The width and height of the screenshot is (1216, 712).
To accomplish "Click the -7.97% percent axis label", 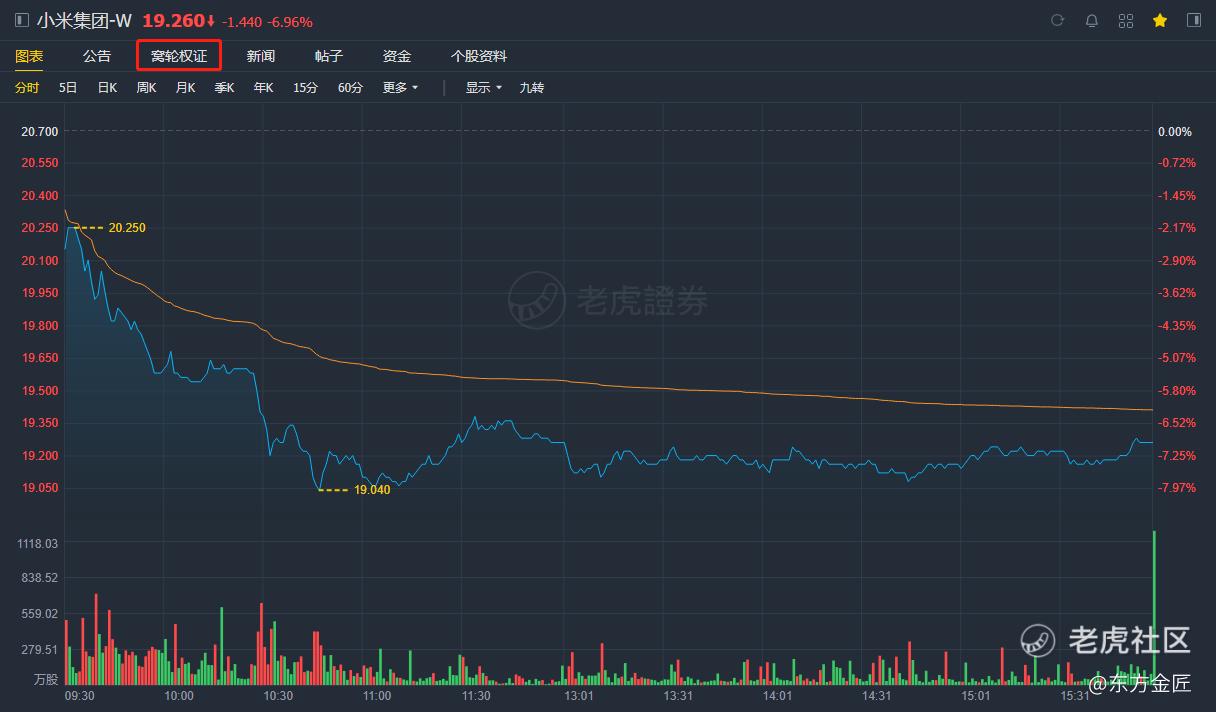I will point(1177,488).
